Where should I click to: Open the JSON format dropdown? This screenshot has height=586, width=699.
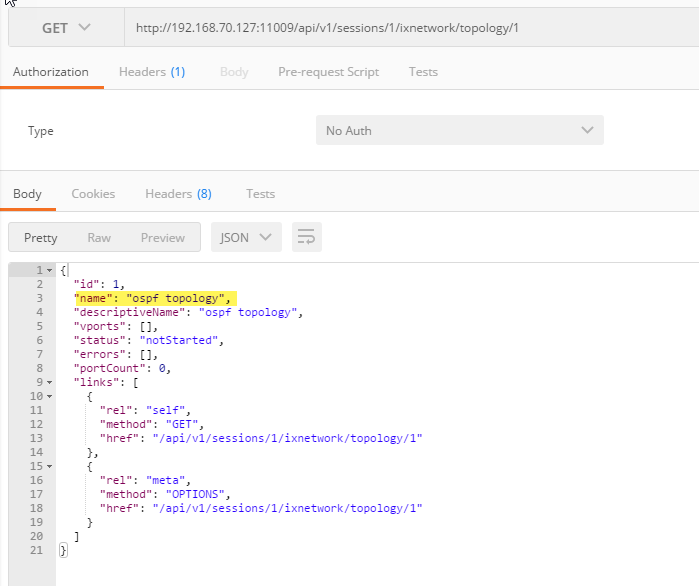(x=245, y=237)
